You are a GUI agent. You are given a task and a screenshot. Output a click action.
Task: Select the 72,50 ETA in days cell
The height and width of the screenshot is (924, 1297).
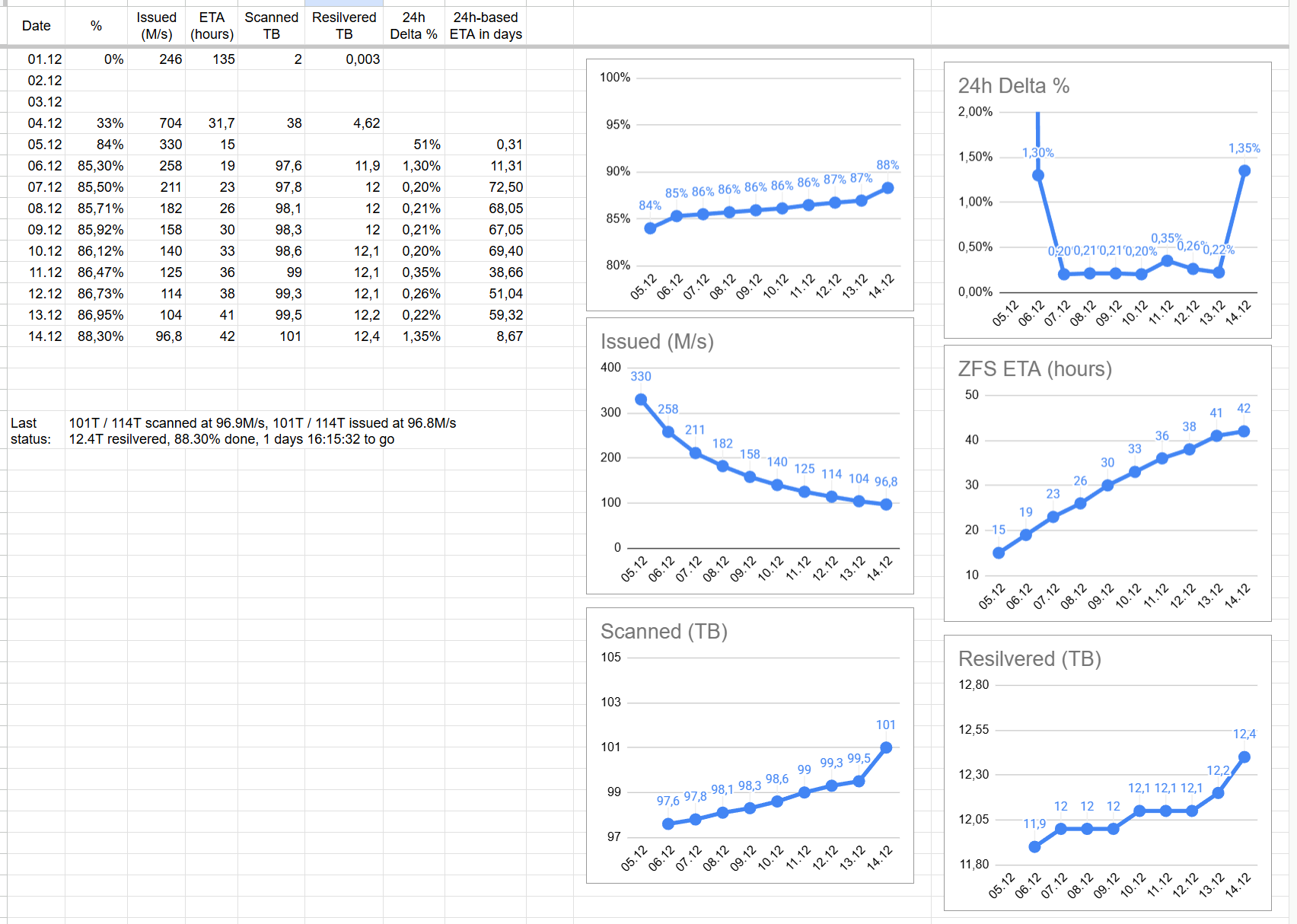505,187
